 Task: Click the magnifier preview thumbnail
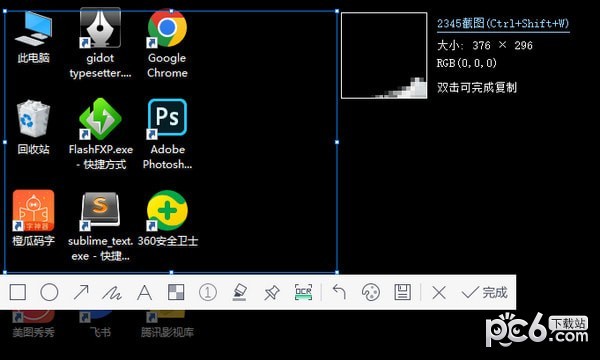pyautogui.click(x=384, y=55)
